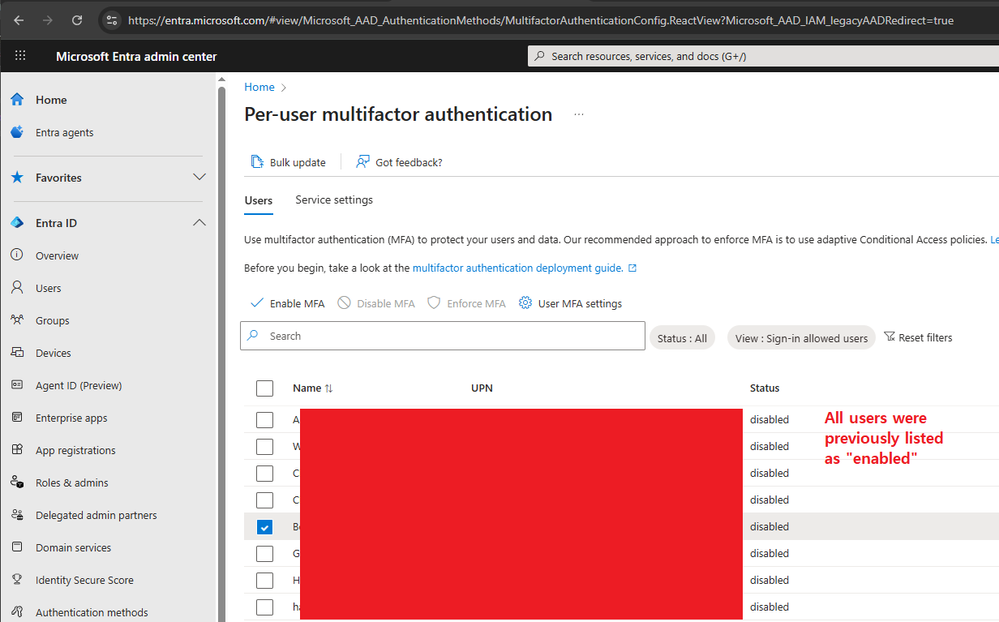Click the Home house icon in sidebar

click(17, 99)
